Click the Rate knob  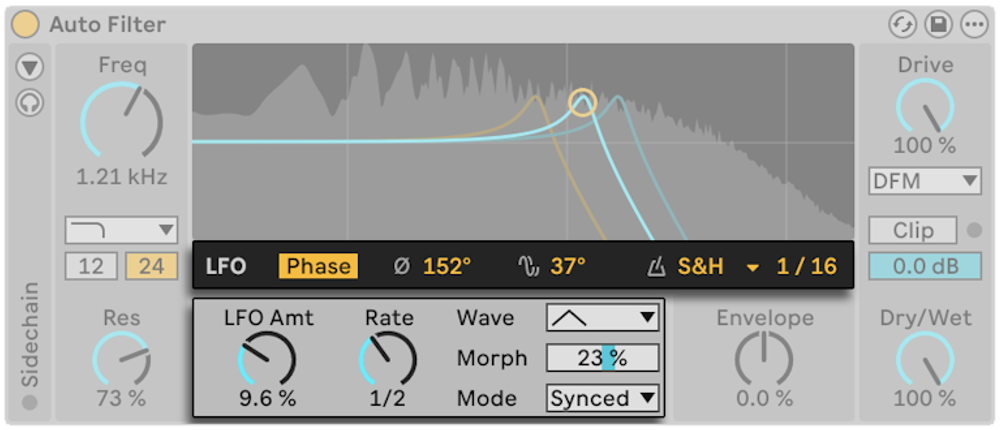pos(388,358)
